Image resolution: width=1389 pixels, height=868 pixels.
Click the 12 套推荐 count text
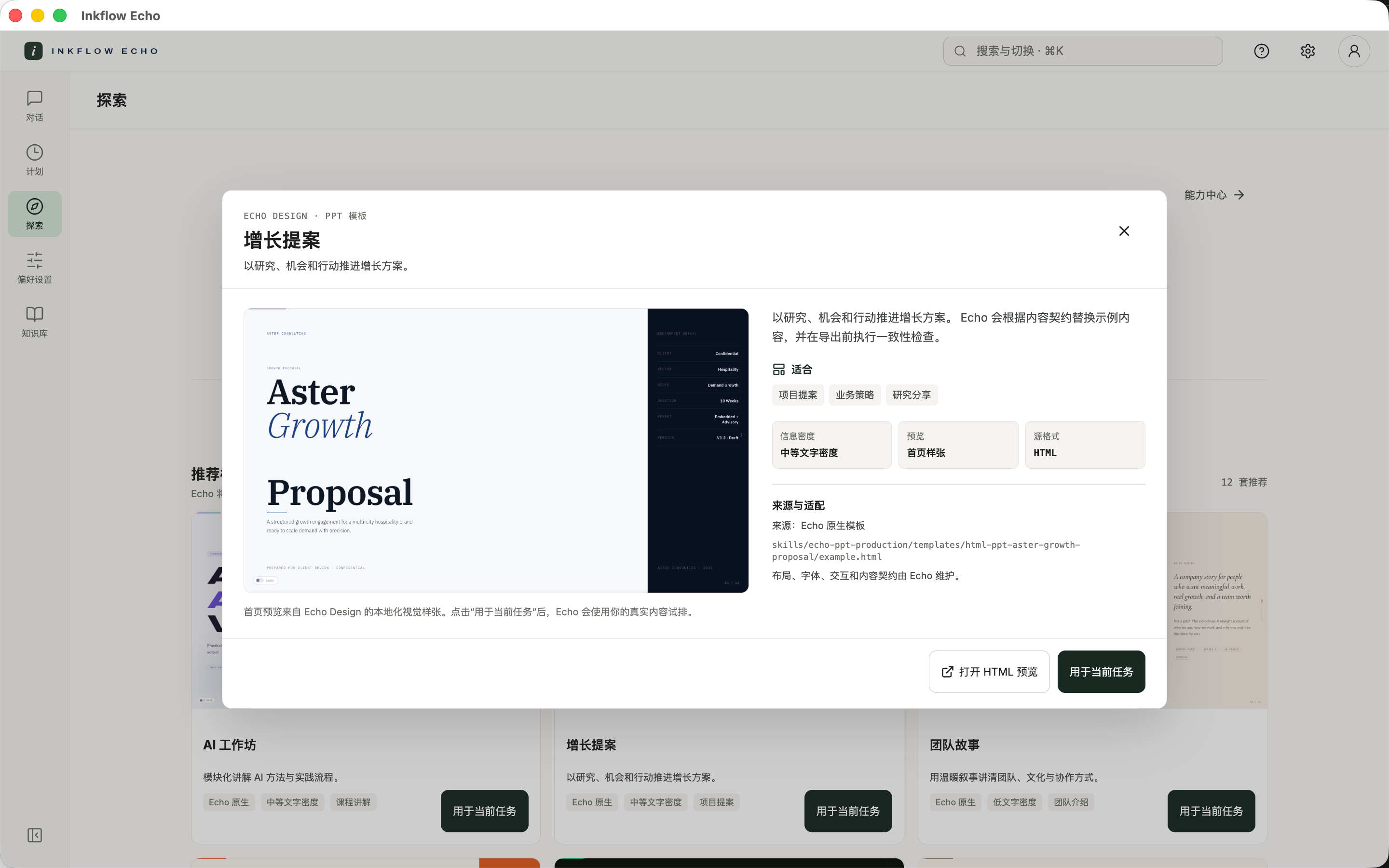click(x=1244, y=482)
